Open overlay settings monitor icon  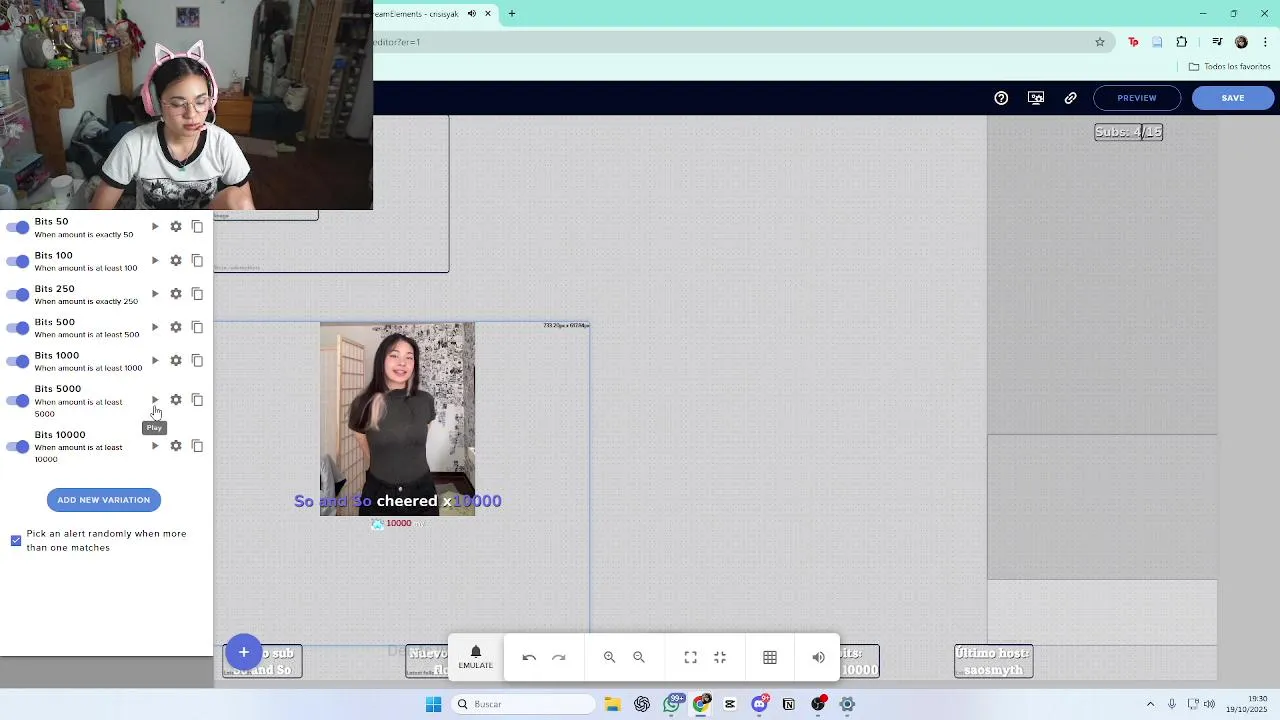(1036, 98)
